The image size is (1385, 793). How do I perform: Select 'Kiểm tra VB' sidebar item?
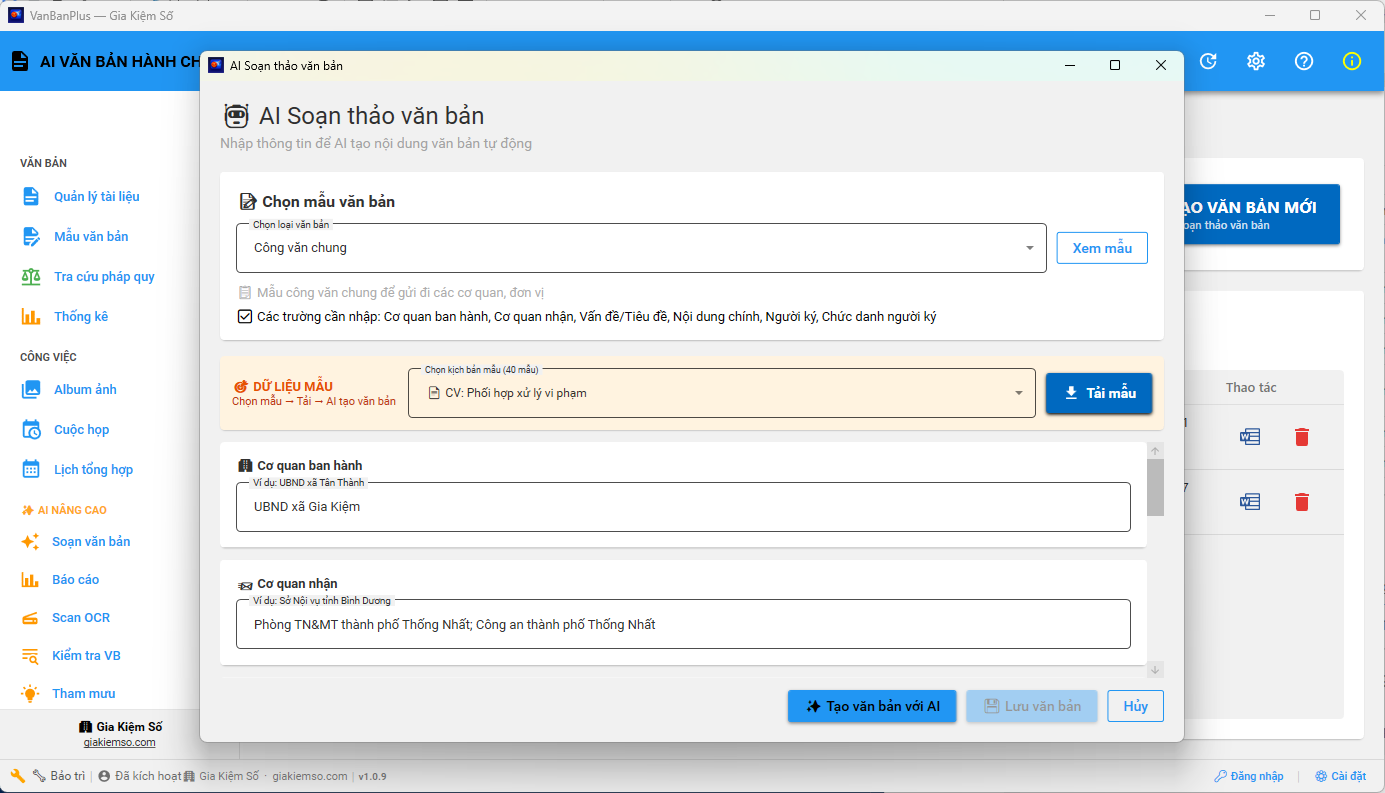click(x=86, y=656)
